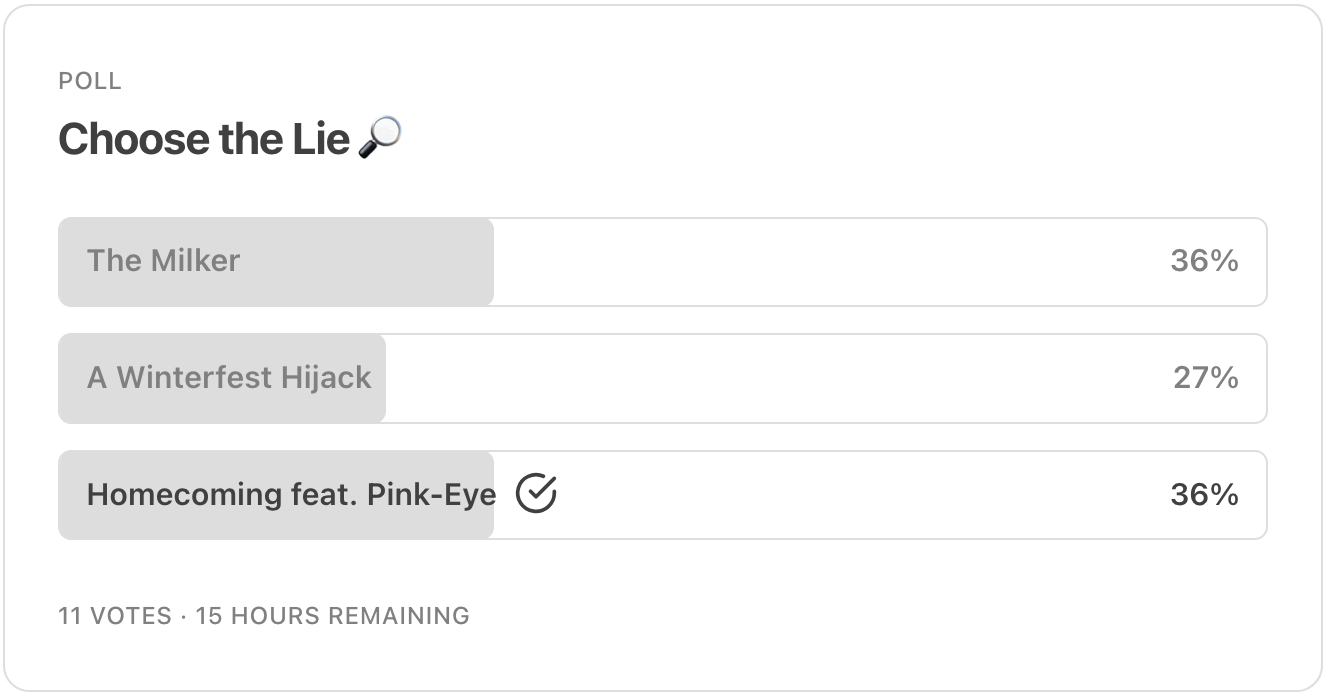Click the 36% result for Homecoming feat. Pink-Eye

tap(1204, 495)
